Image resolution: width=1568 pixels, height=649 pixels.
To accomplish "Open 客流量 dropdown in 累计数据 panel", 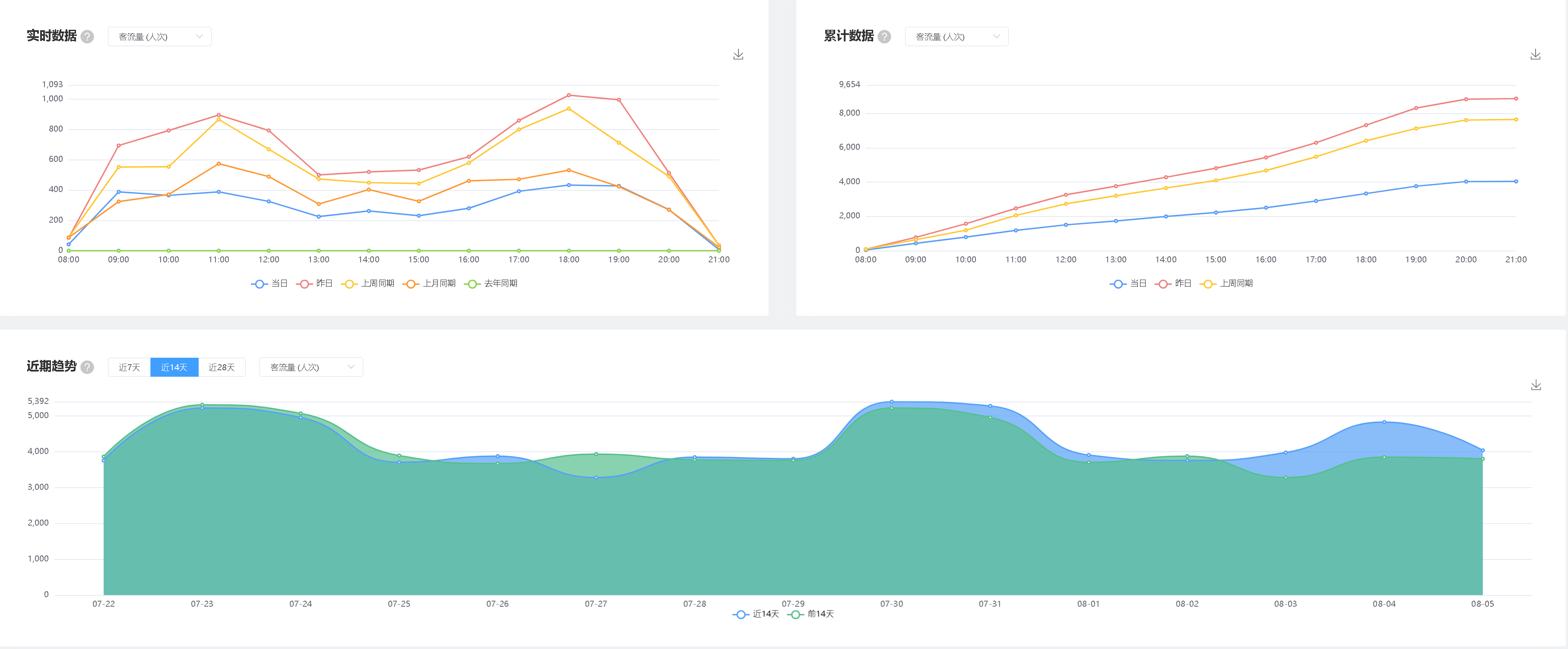I will tap(956, 37).
